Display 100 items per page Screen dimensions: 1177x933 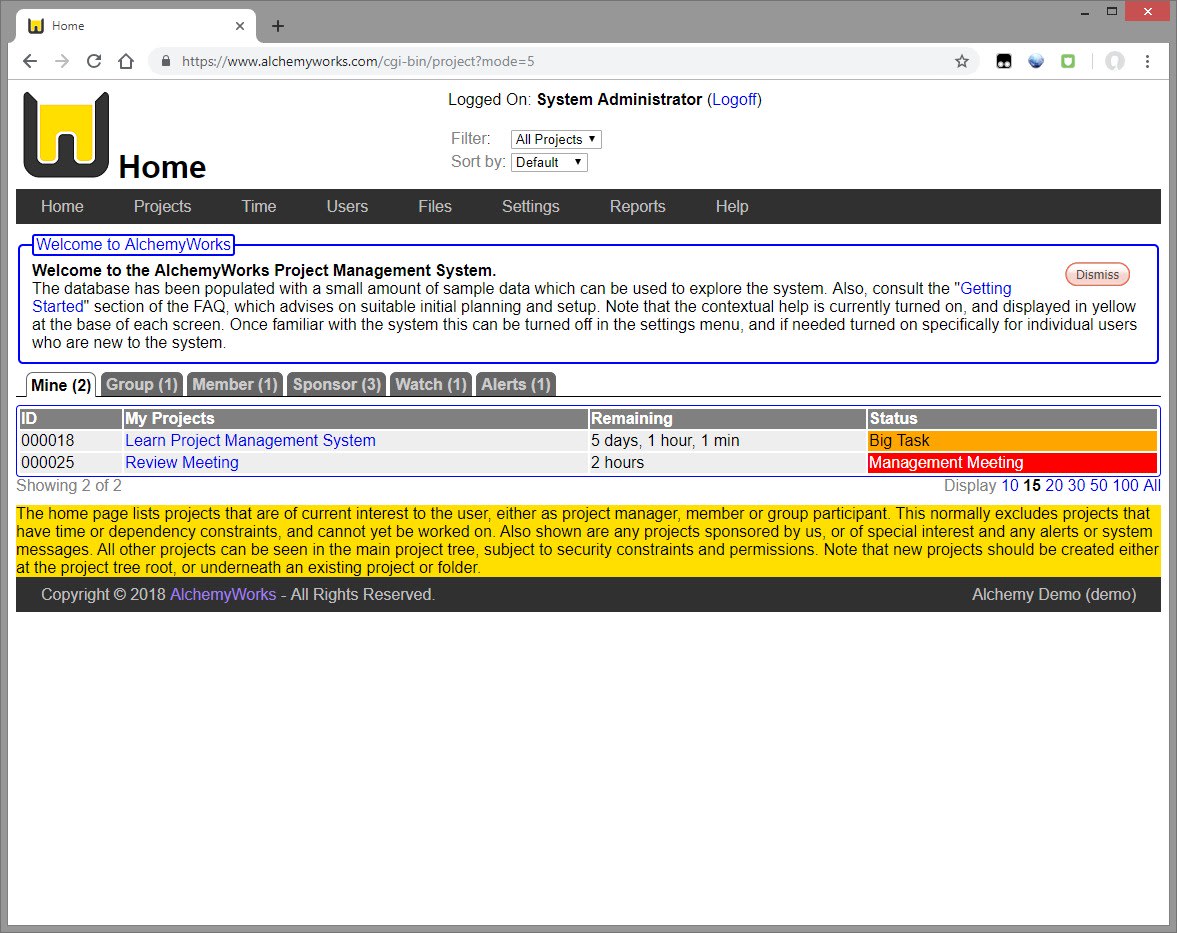tap(1125, 486)
